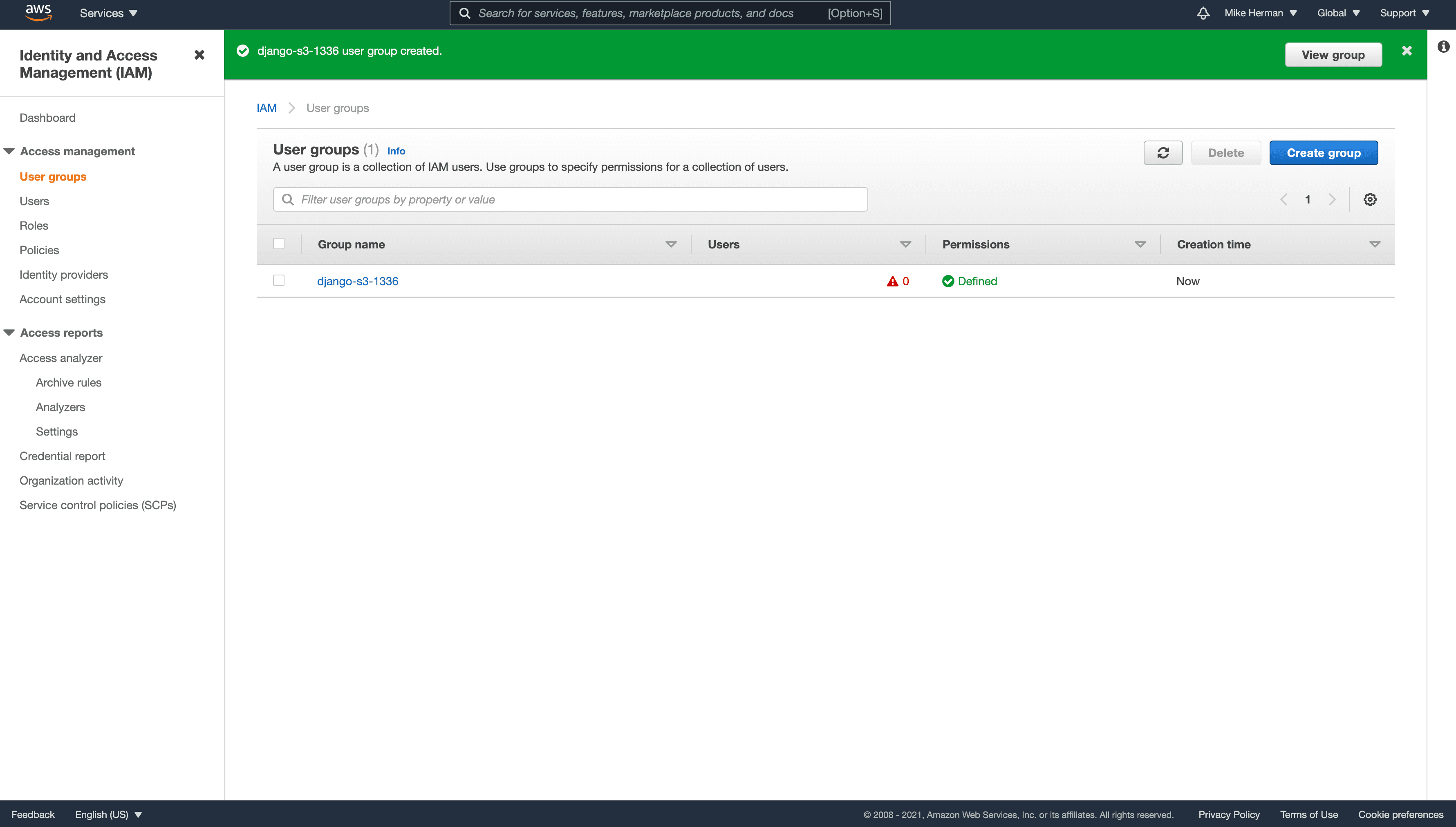The height and width of the screenshot is (827, 1456).
Task: Open table preferences gear icon
Action: click(x=1370, y=199)
